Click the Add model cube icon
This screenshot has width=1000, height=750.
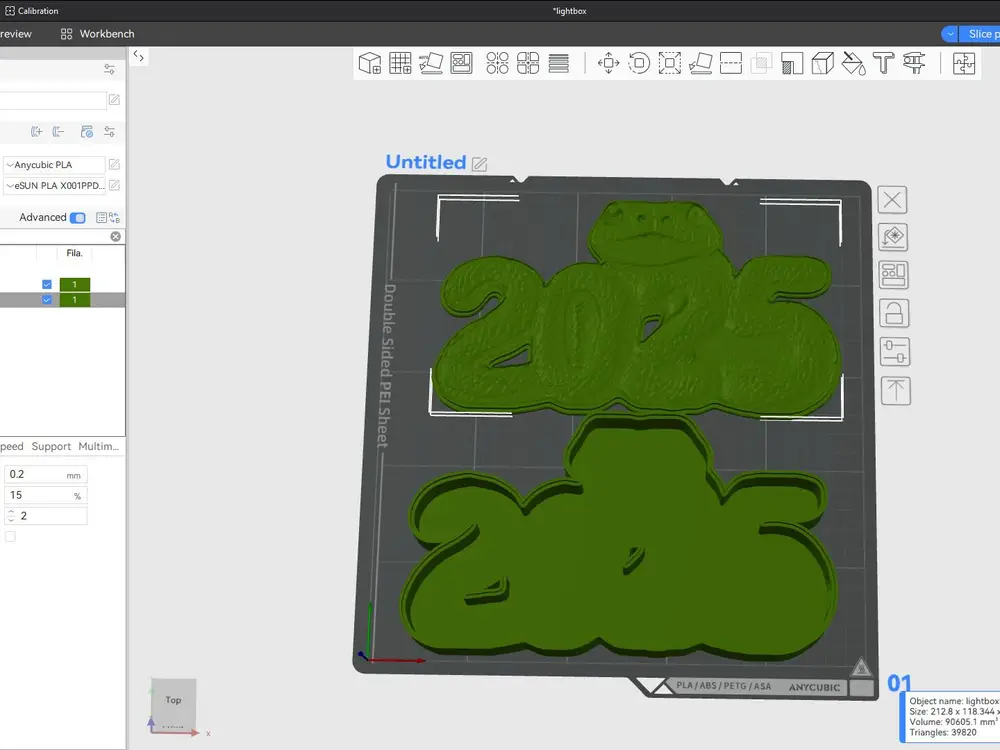[370, 63]
